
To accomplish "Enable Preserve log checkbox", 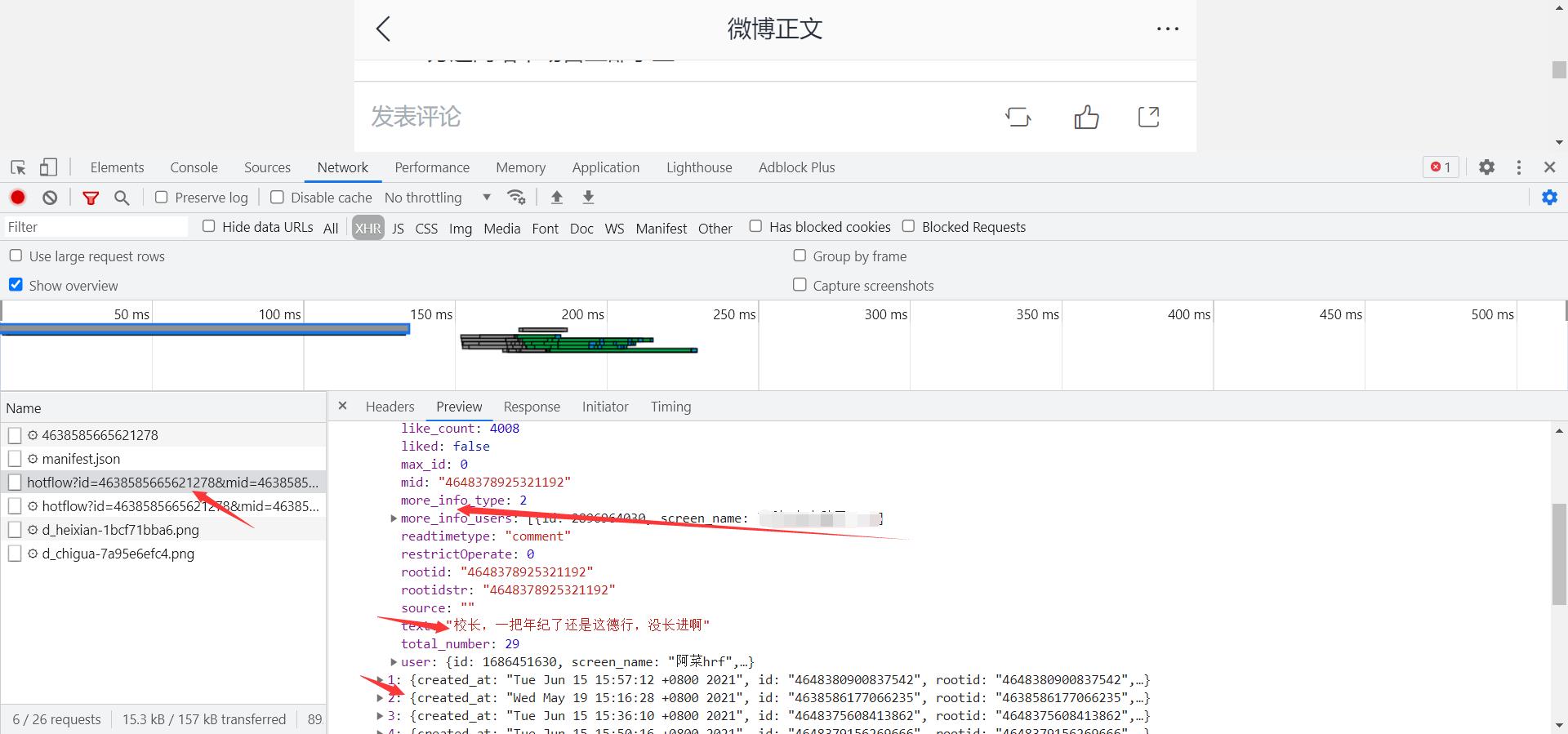I will pyautogui.click(x=162, y=197).
